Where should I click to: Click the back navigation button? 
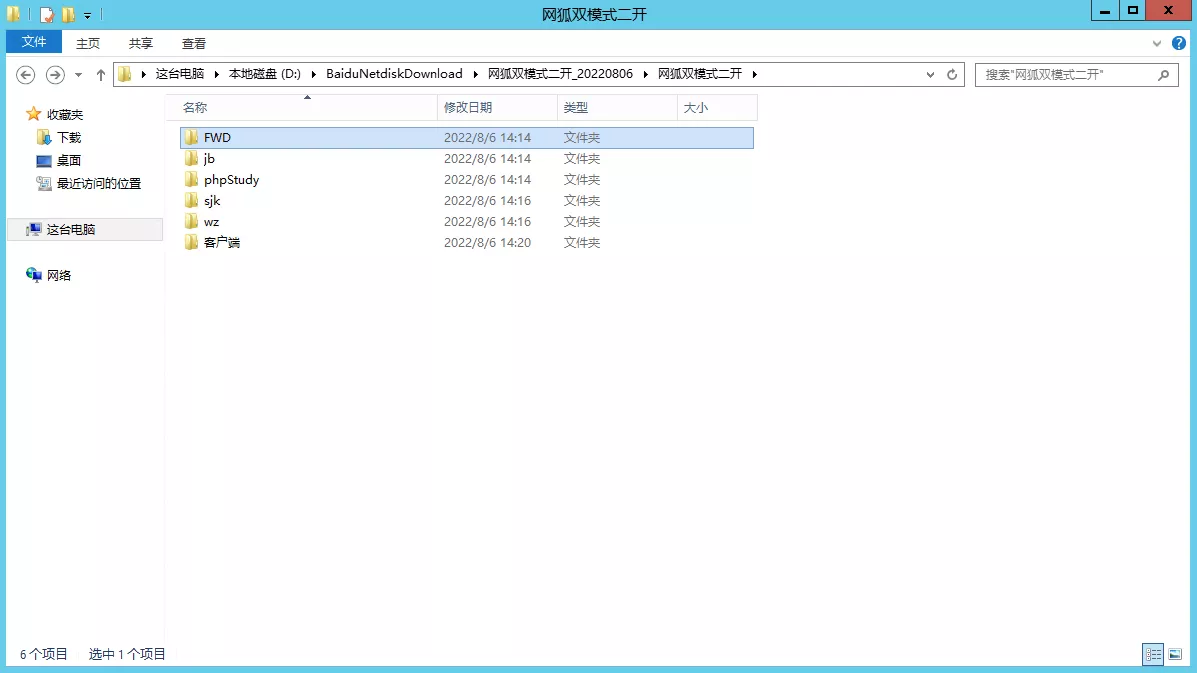tap(26, 74)
